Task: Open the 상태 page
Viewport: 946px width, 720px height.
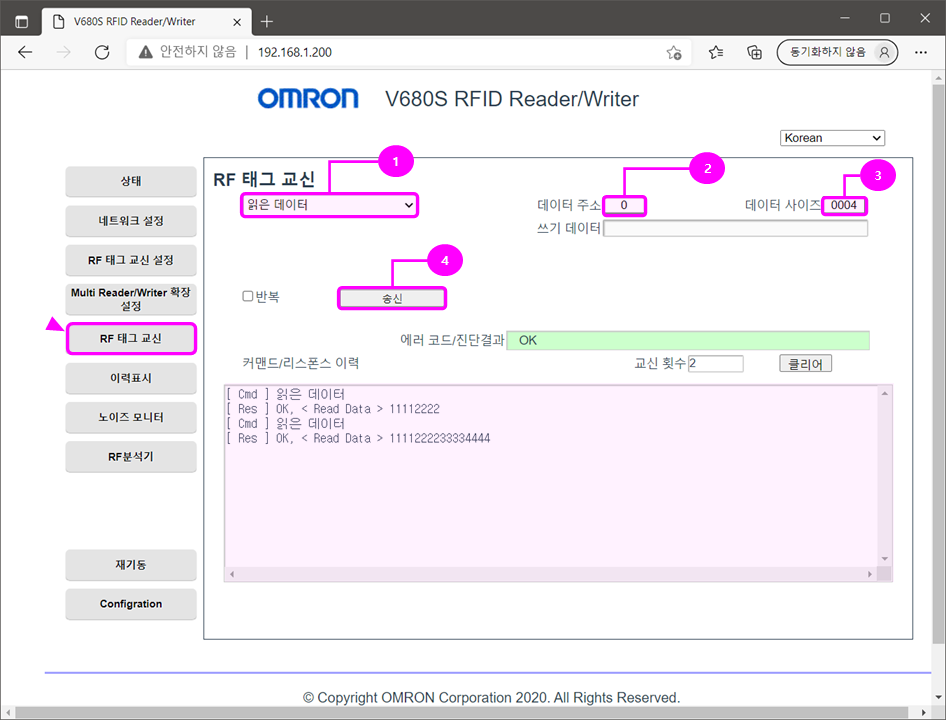Action: [131, 181]
